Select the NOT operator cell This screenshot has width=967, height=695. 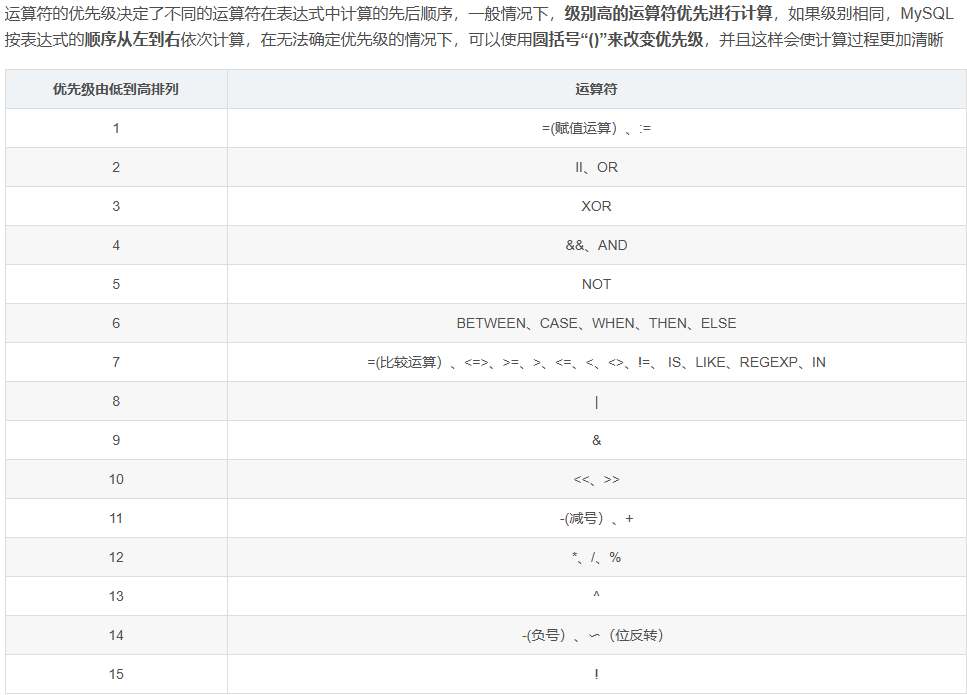(596, 284)
